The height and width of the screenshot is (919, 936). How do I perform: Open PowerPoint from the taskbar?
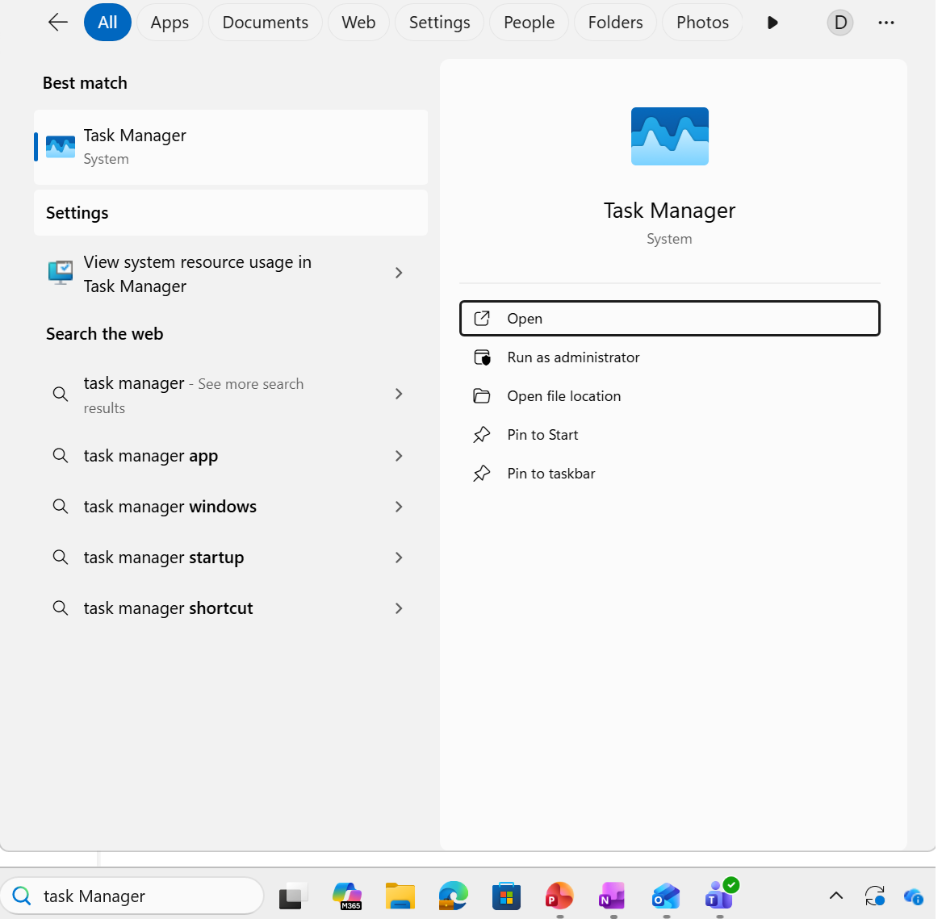[x=559, y=895]
